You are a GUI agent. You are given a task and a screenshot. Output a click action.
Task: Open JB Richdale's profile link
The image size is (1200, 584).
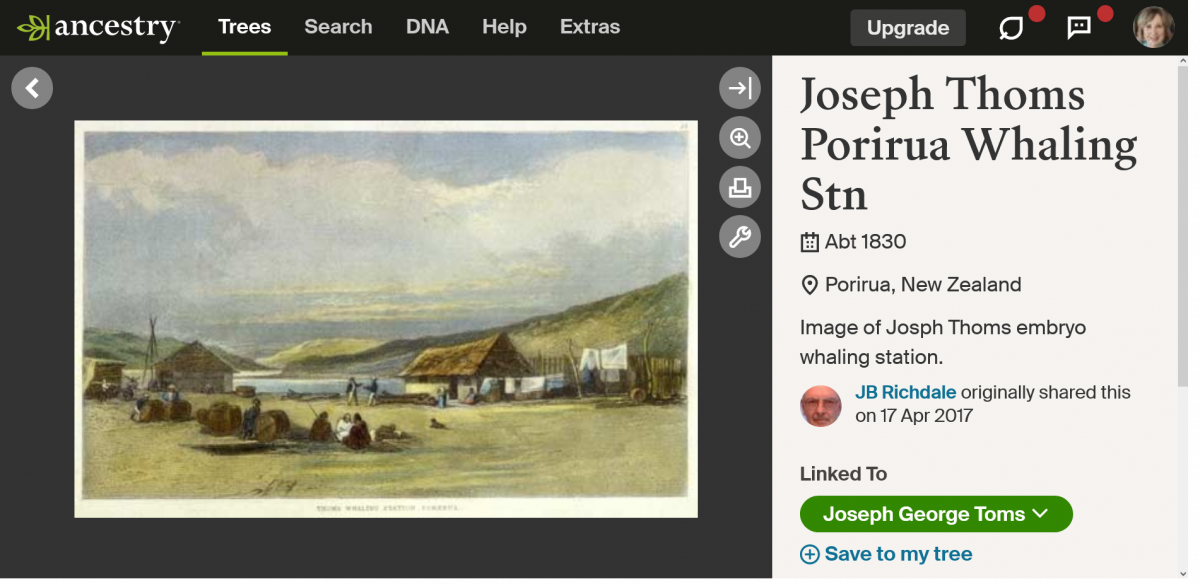[905, 392]
